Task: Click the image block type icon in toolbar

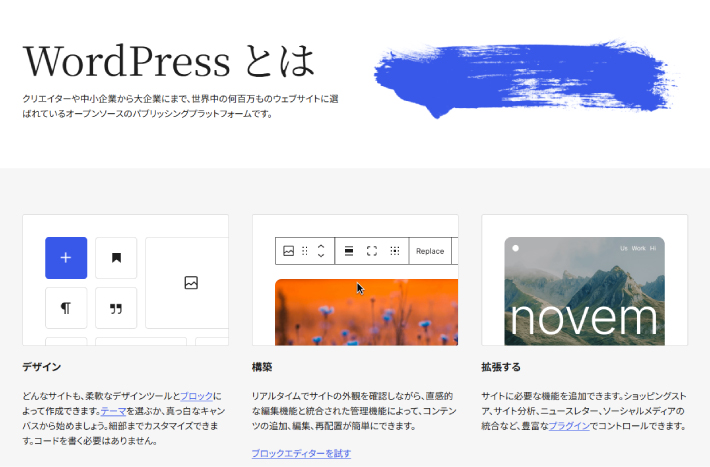Action: [288, 251]
